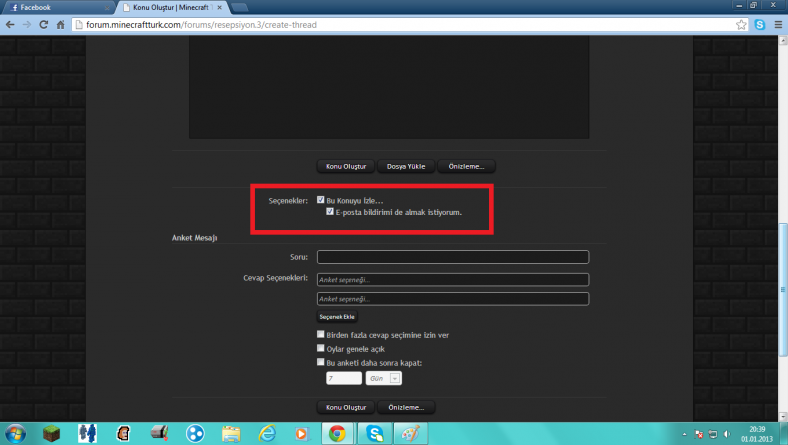Check Oylar genele açık option
Screen dimensions: 788x445
tap(321, 347)
